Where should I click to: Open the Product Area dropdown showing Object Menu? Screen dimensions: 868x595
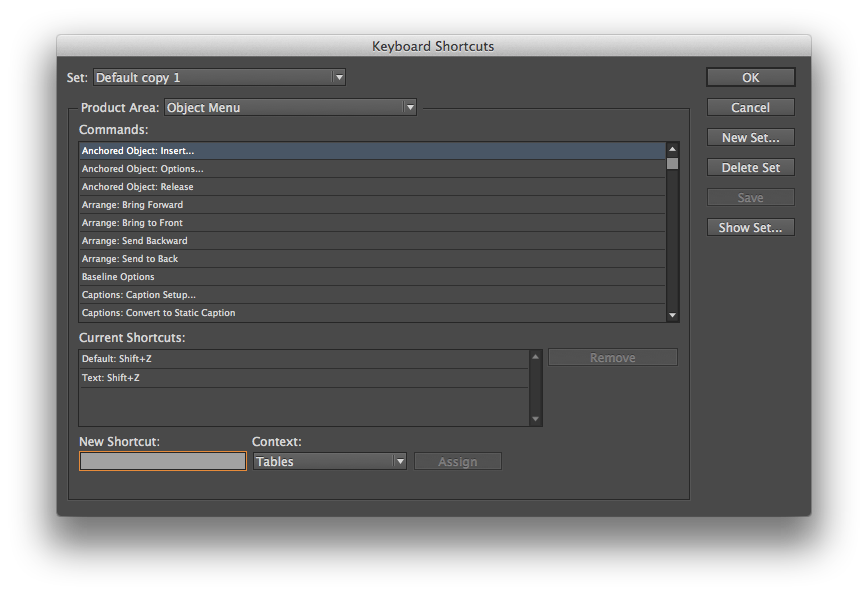[x=290, y=107]
